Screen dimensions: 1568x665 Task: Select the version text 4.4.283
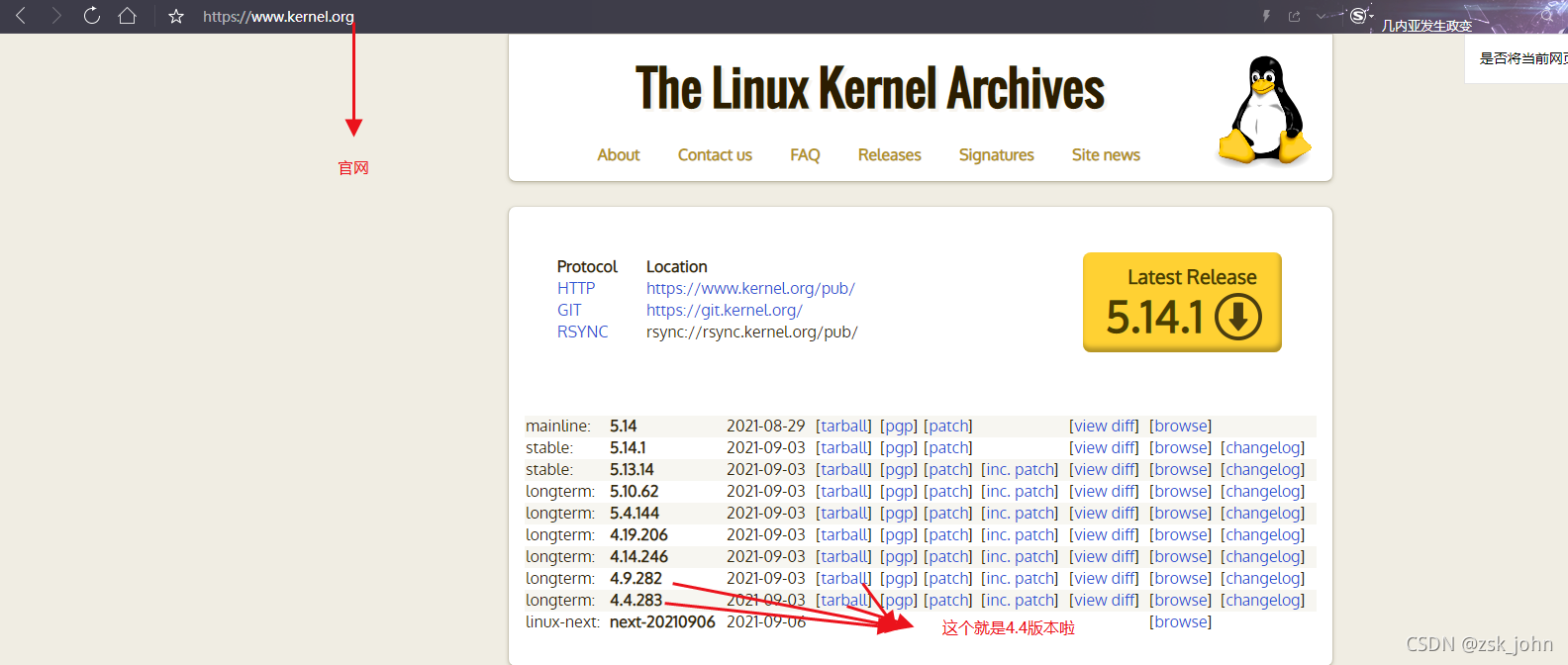coord(636,601)
